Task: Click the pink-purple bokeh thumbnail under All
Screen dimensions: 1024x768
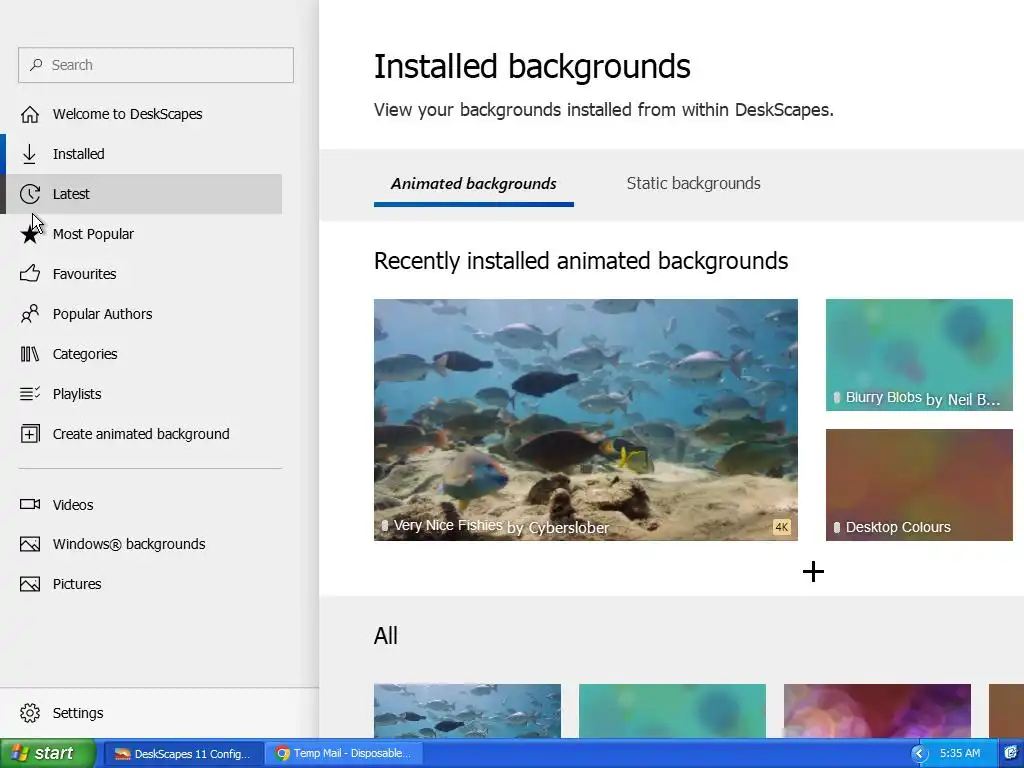Action: pyautogui.click(x=877, y=711)
